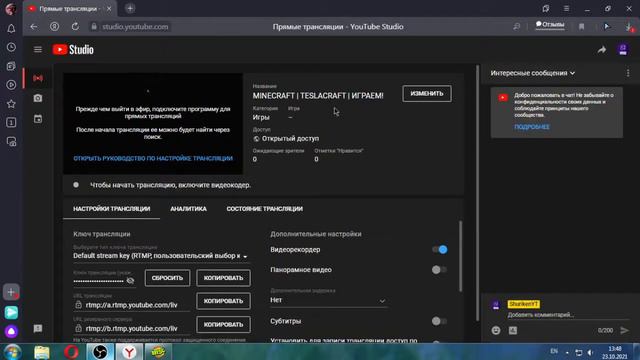Screen dimensions: 640x360
Task: Open the additional delay Нет dropdown
Action: click(x=328, y=300)
